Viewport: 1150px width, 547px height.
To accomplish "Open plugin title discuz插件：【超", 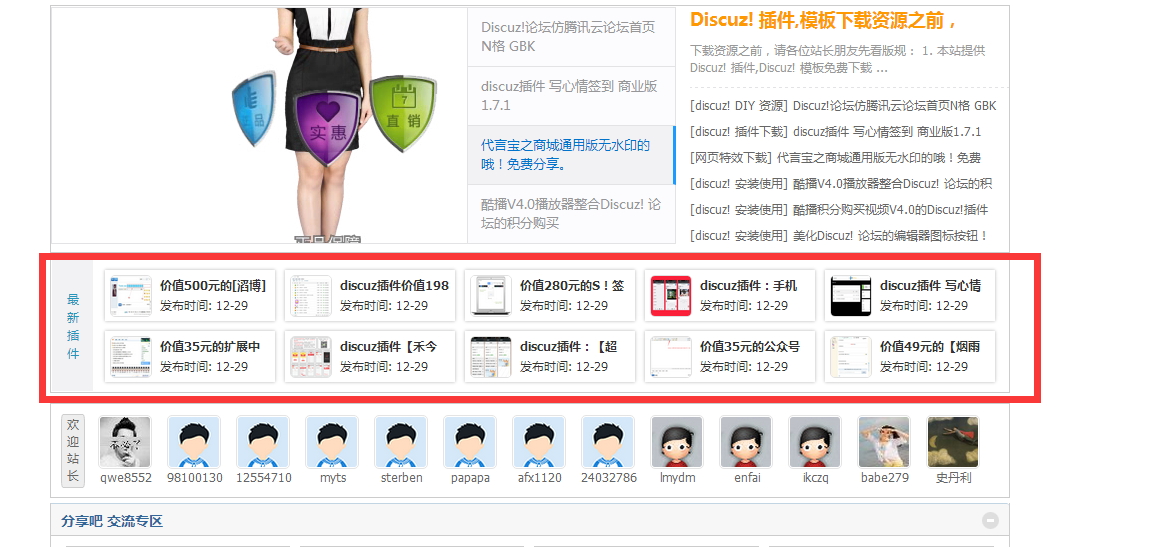I will click(568, 347).
